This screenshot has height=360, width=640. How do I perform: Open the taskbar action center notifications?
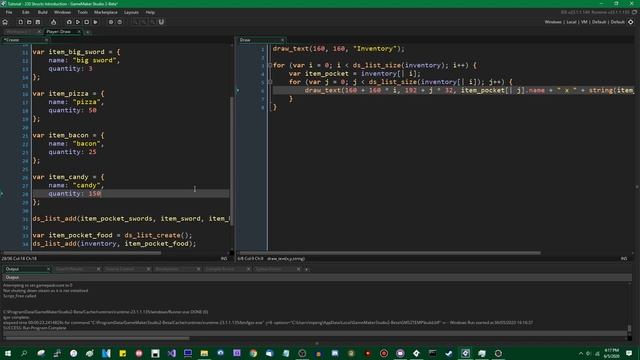[629, 353]
